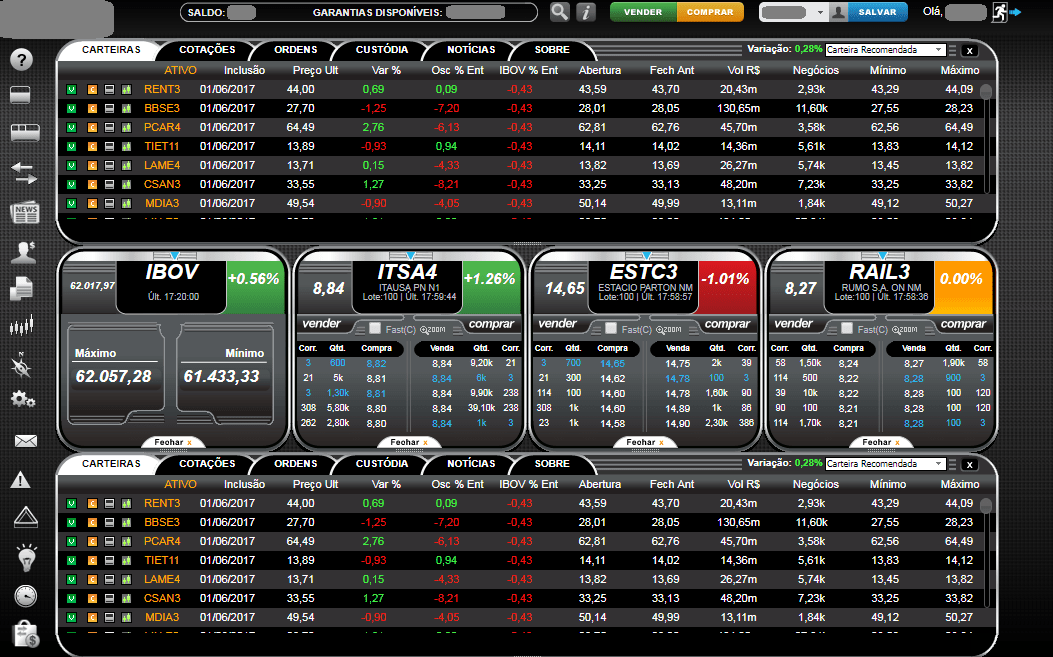
Task: Click the orange C buy icon beside BBSE3
Action: point(92,108)
